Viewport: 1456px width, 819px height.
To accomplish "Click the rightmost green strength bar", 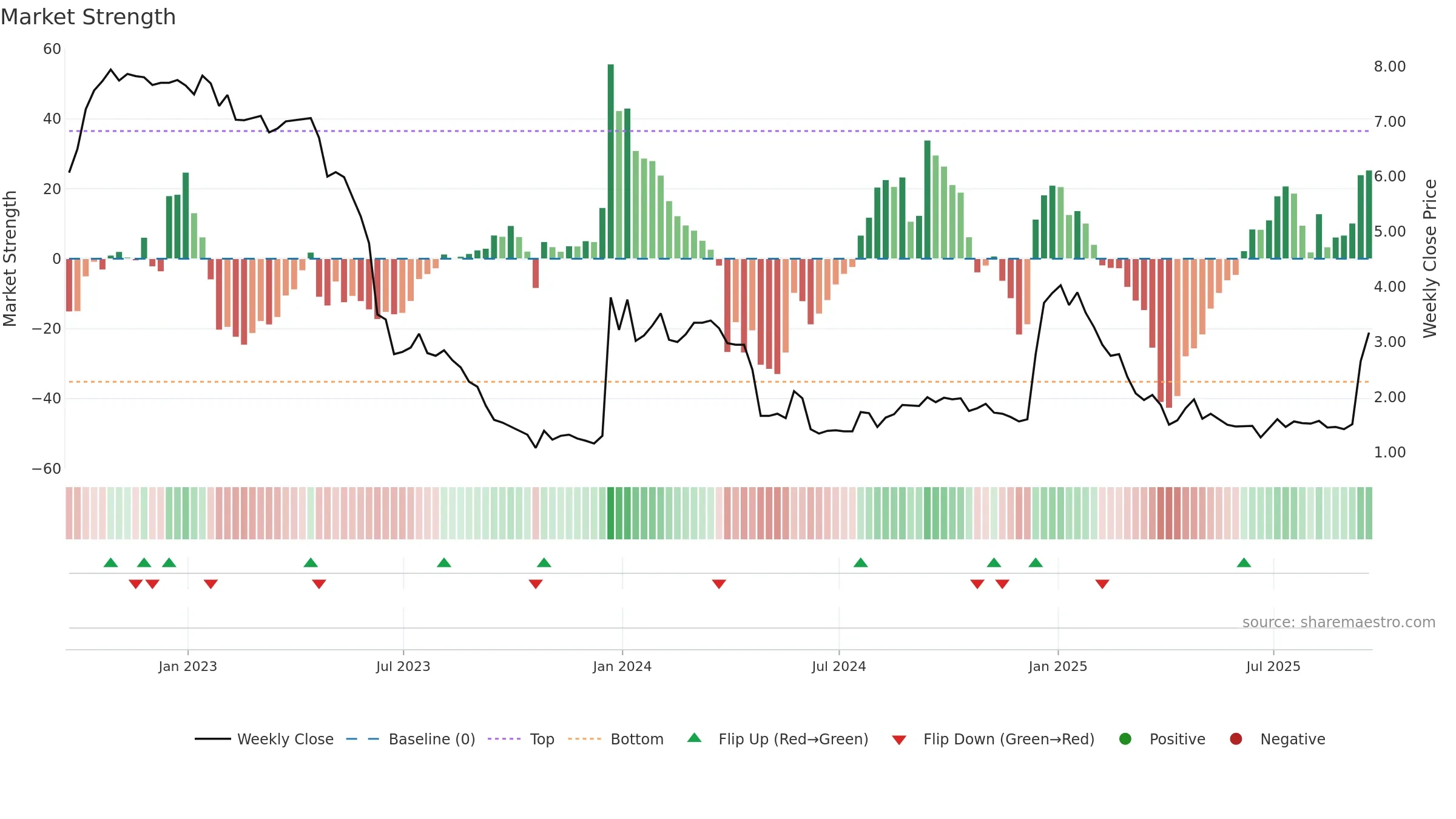I will pyautogui.click(x=1369, y=215).
